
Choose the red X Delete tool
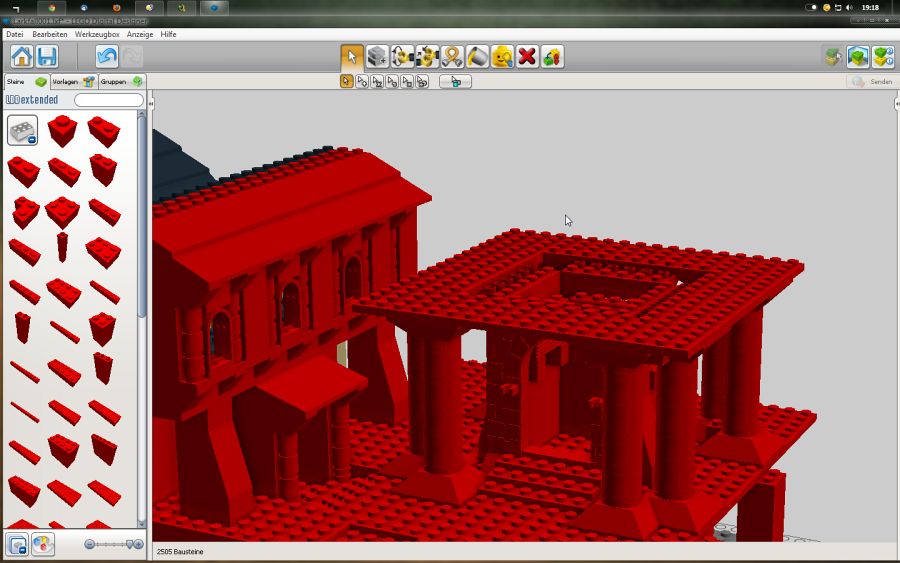point(527,57)
